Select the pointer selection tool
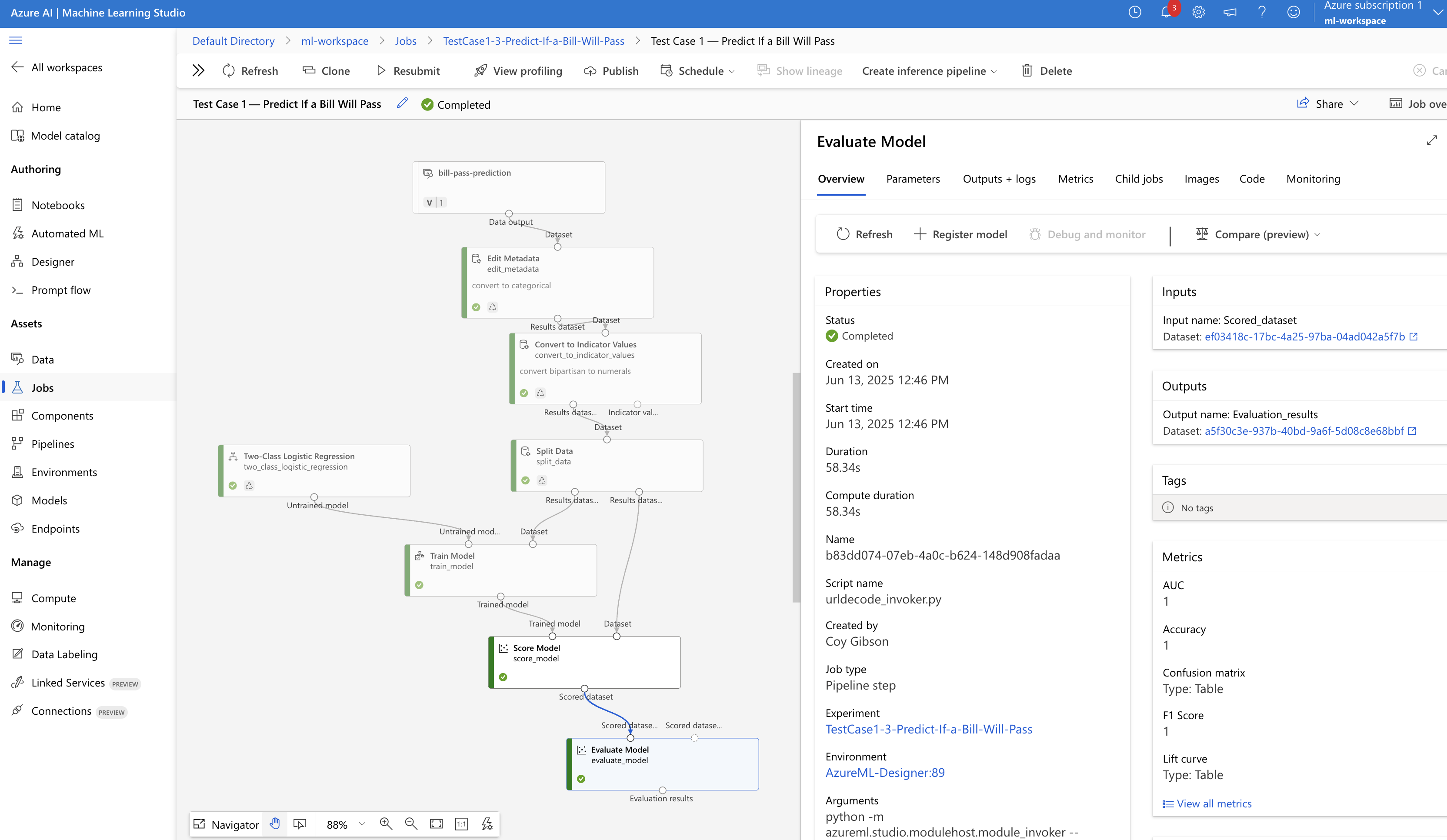This screenshot has width=1447, height=840. (300, 824)
